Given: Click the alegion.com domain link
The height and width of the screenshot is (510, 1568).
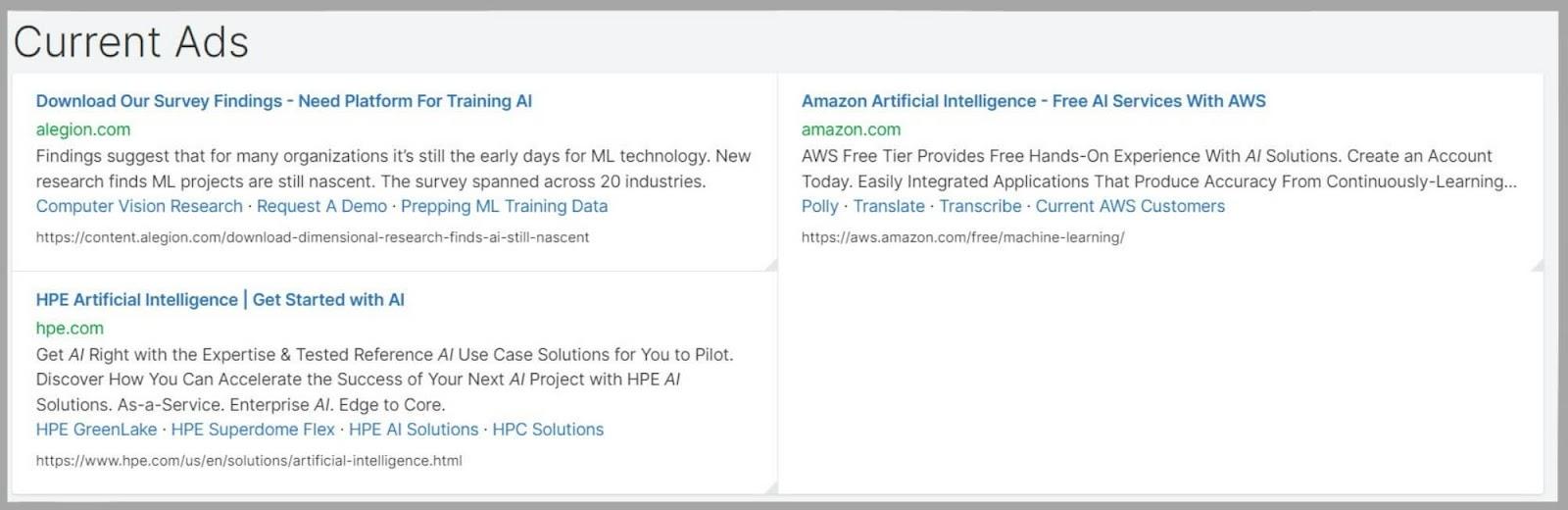Looking at the screenshot, I should [x=83, y=129].
